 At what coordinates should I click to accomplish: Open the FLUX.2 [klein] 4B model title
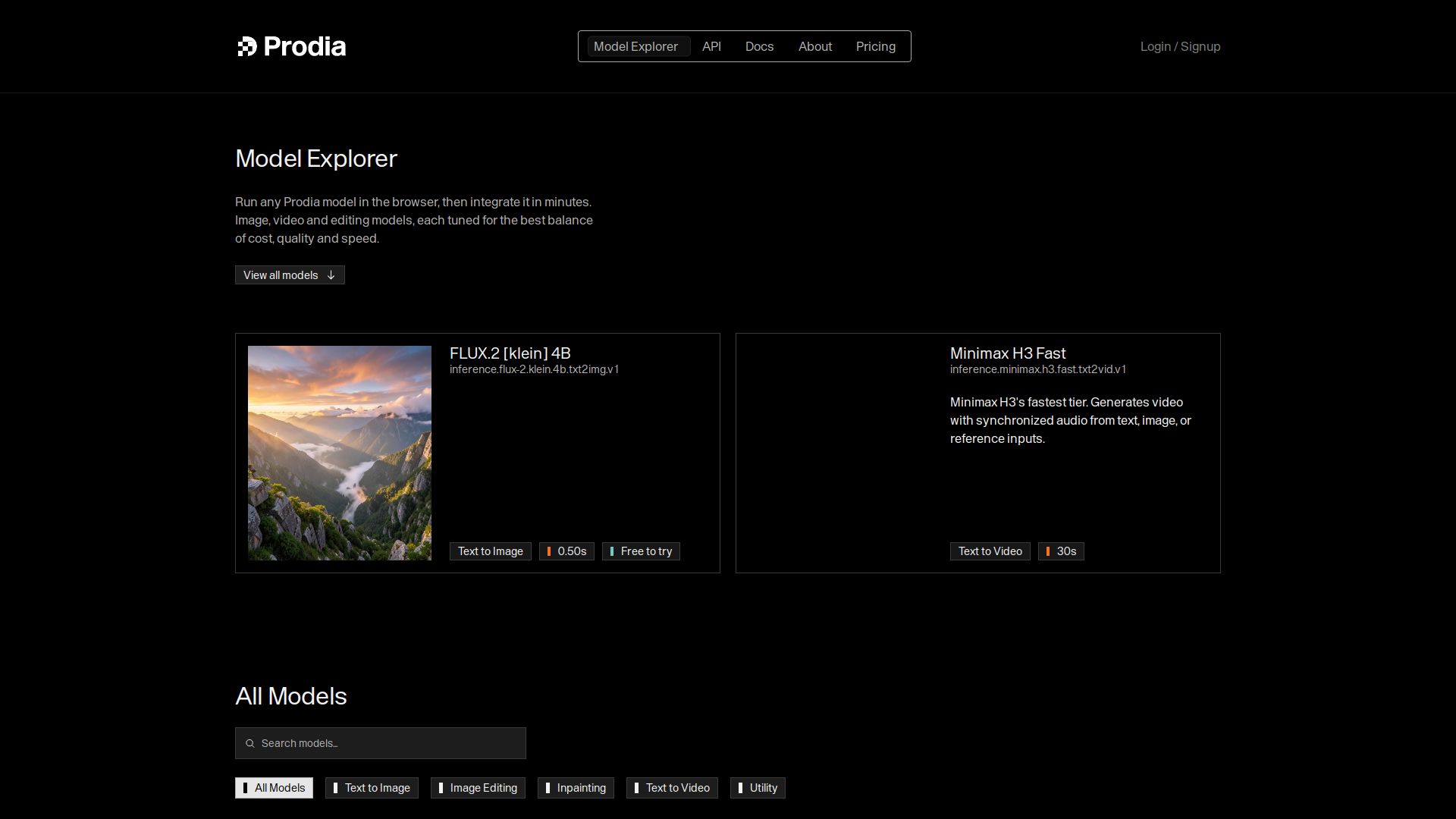pos(510,353)
